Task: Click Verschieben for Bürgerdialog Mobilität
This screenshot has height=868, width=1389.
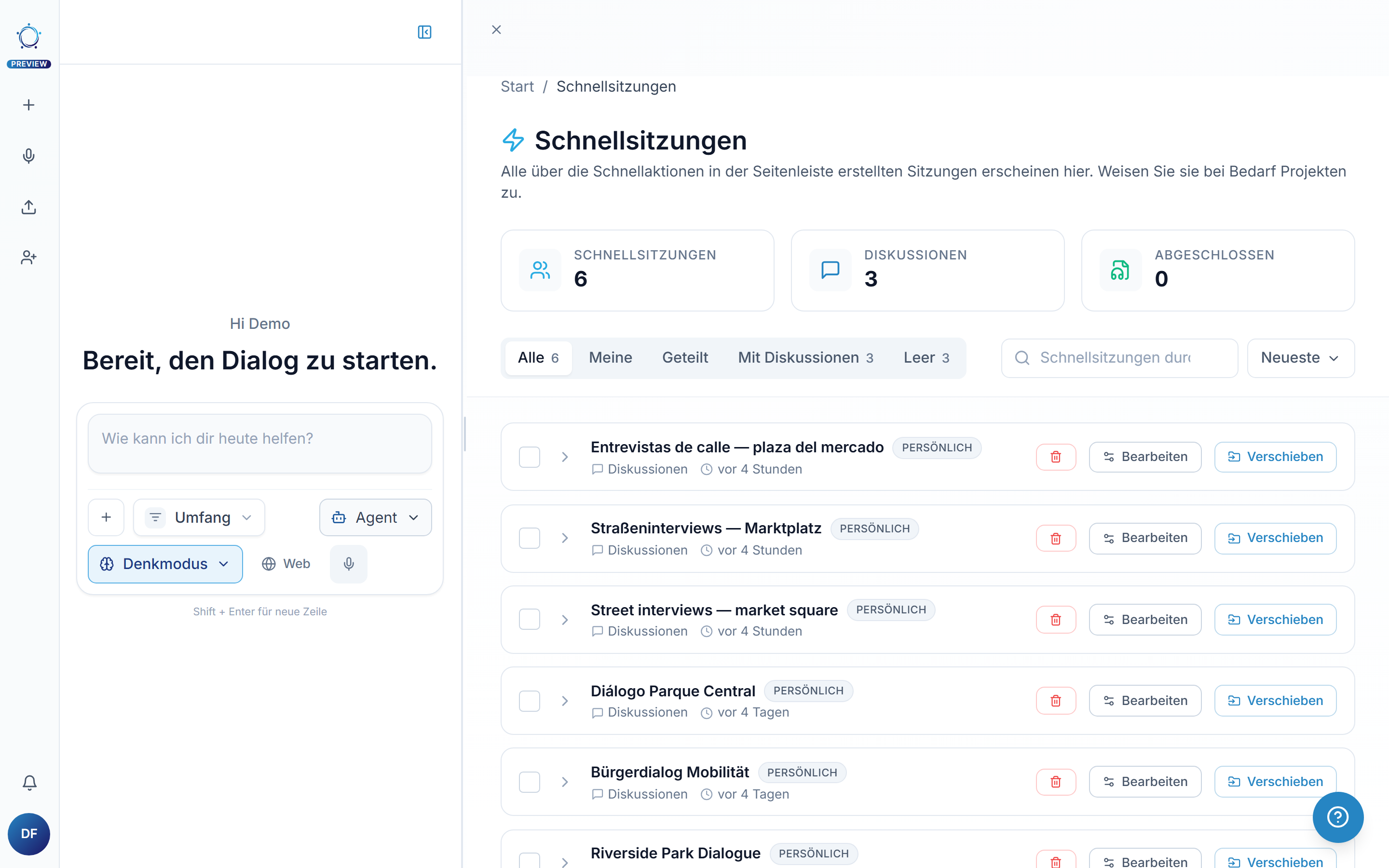Action: (1275, 781)
